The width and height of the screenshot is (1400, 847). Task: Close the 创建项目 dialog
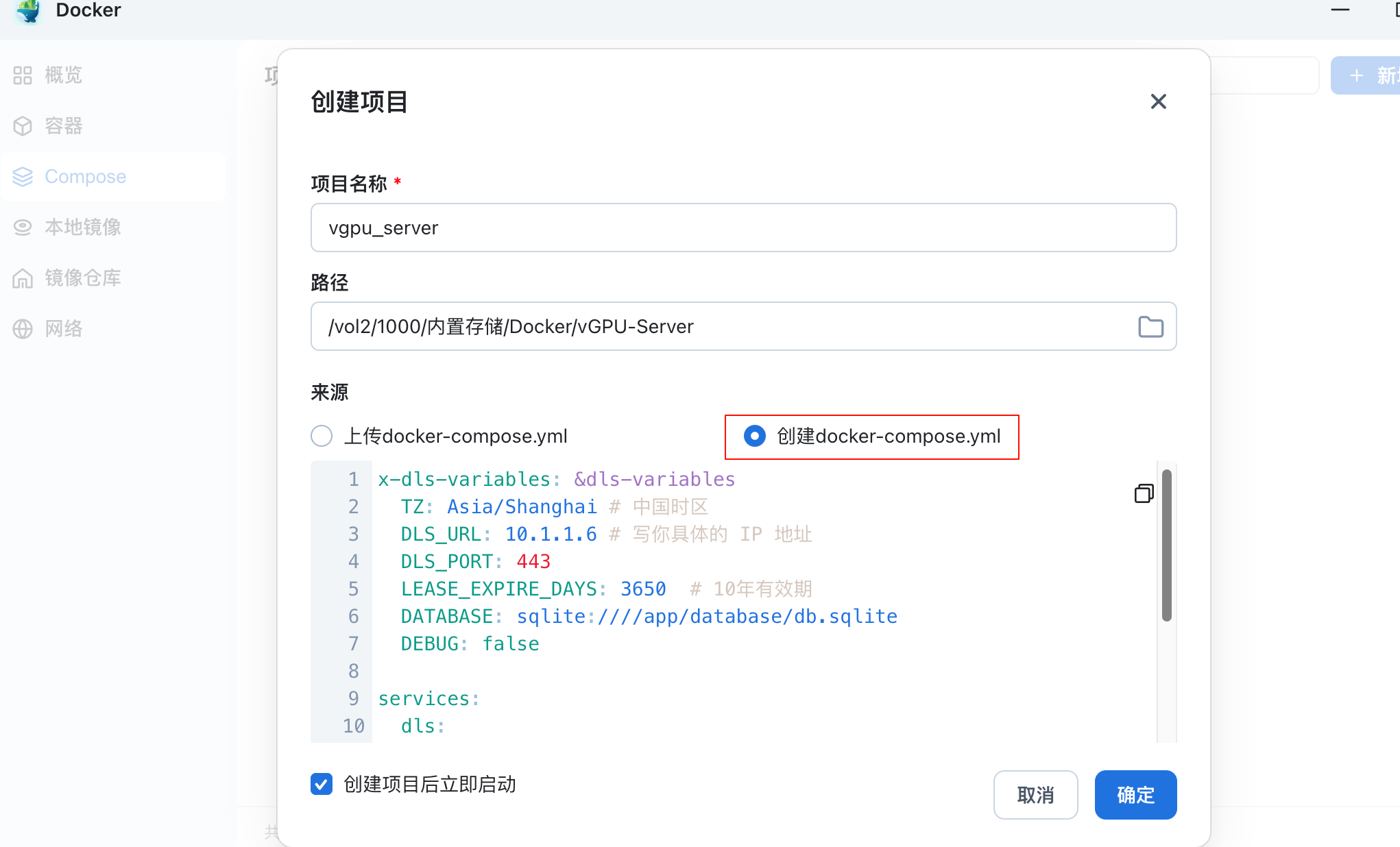tap(1159, 101)
